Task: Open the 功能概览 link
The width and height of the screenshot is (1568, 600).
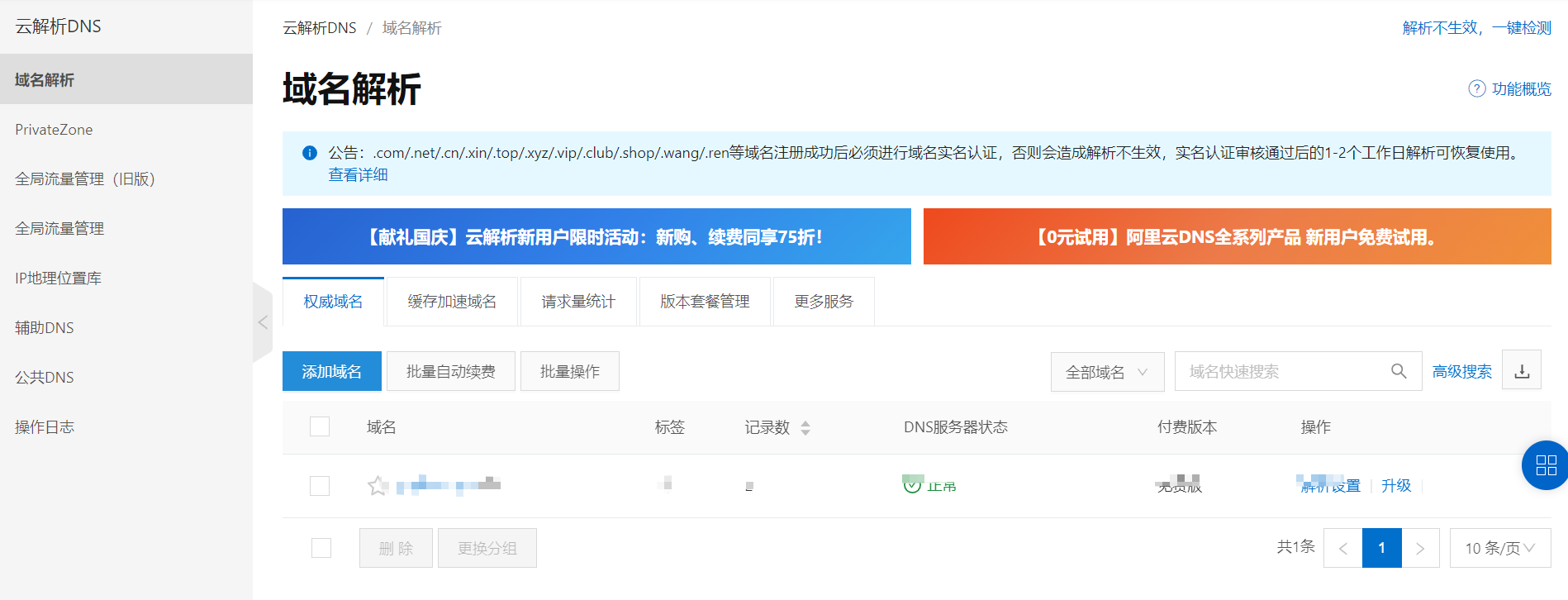Action: pyautogui.click(x=1521, y=88)
